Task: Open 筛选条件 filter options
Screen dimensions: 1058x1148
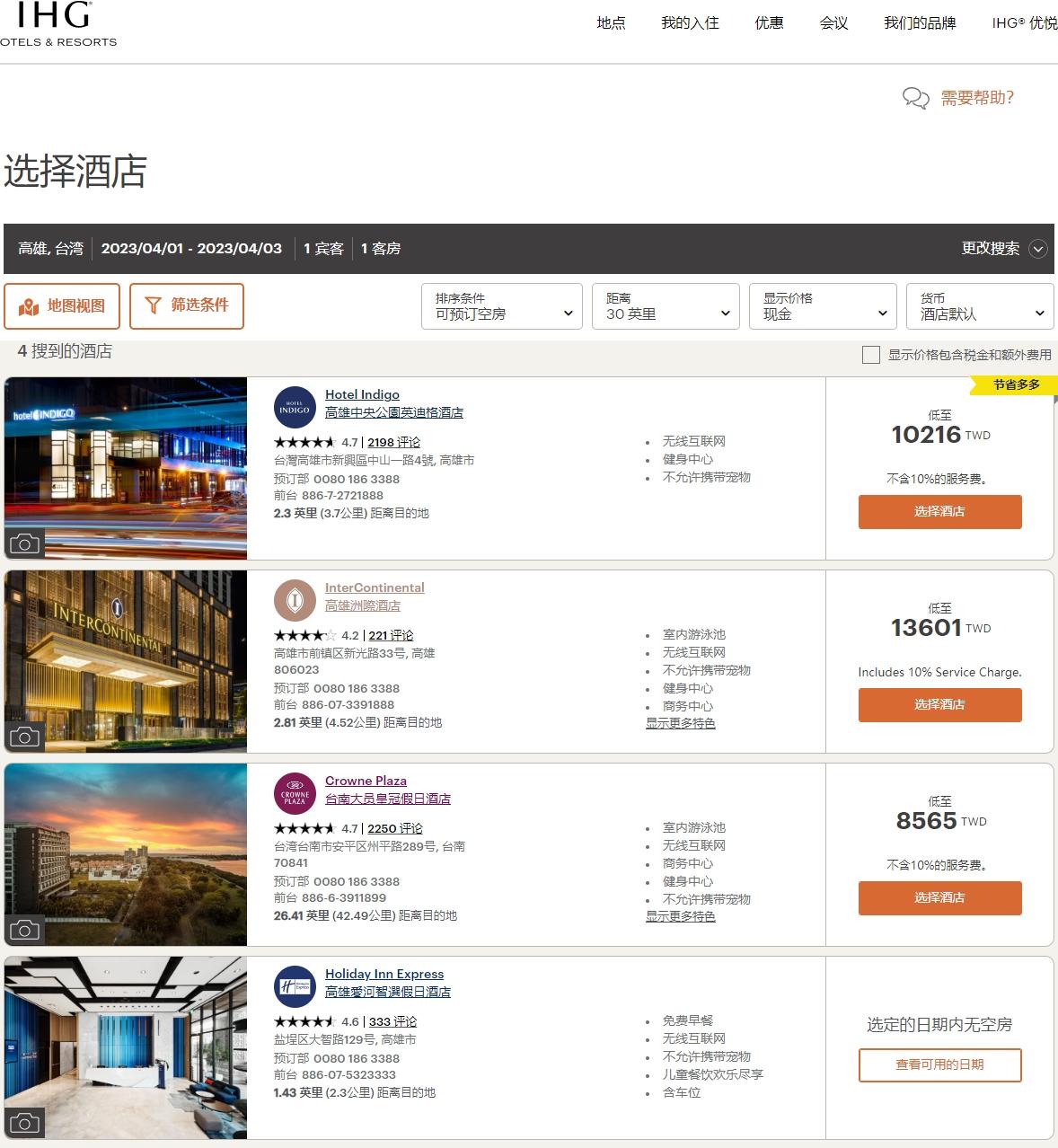Action: [187, 306]
